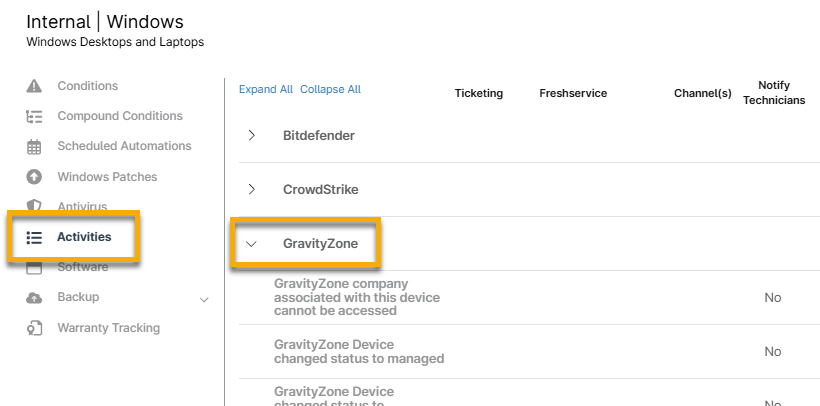Viewport: 820px width, 406px height.
Task: Toggle Notify Technicians for status changed to managed
Action: (772, 352)
